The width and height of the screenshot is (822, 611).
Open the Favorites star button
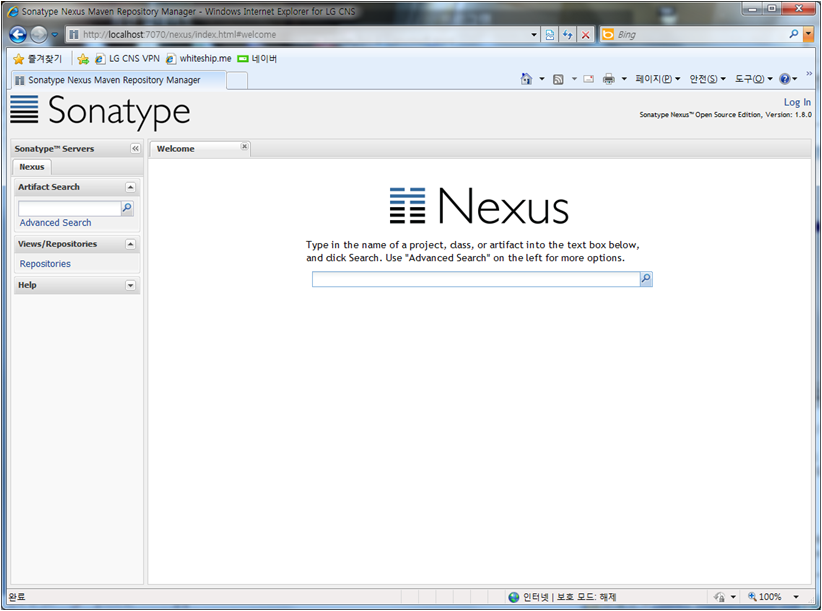[x=37, y=59]
